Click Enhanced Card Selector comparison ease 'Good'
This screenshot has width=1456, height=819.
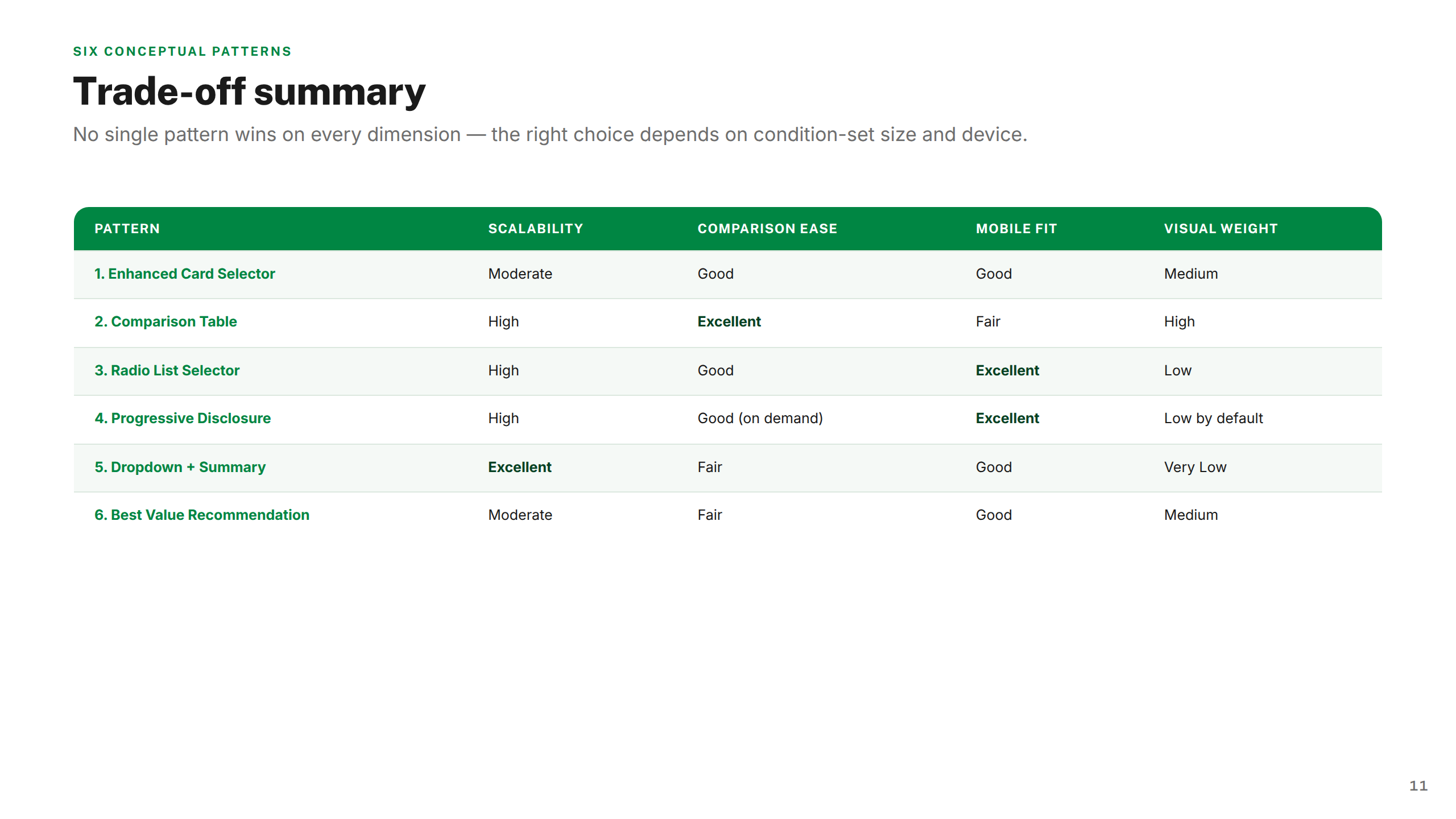click(715, 274)
